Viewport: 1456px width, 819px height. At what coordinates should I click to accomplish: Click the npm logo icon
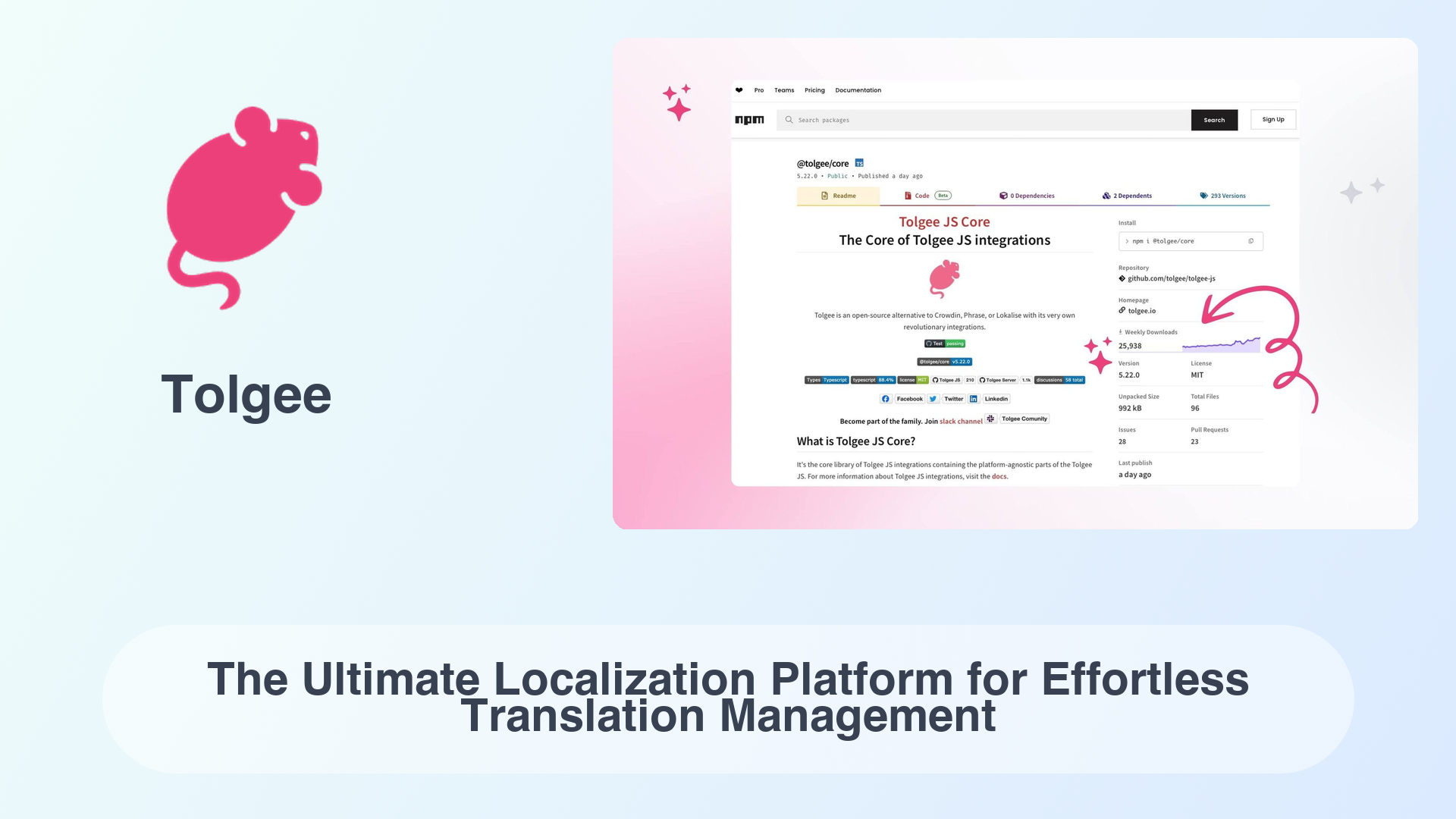pos(749,119)
